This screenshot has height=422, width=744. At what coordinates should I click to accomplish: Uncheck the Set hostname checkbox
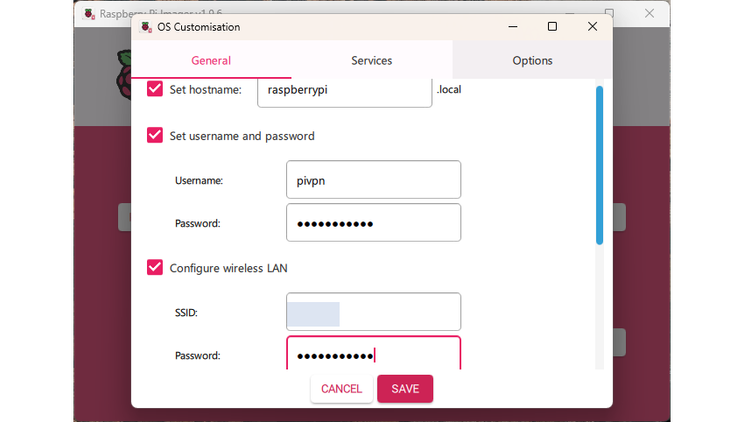point(155,89)
